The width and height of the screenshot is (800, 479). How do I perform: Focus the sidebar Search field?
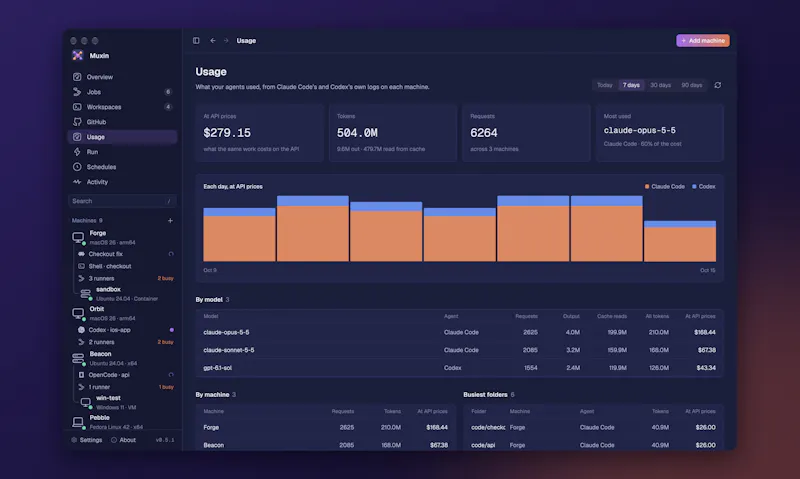(x=122, y=201)
